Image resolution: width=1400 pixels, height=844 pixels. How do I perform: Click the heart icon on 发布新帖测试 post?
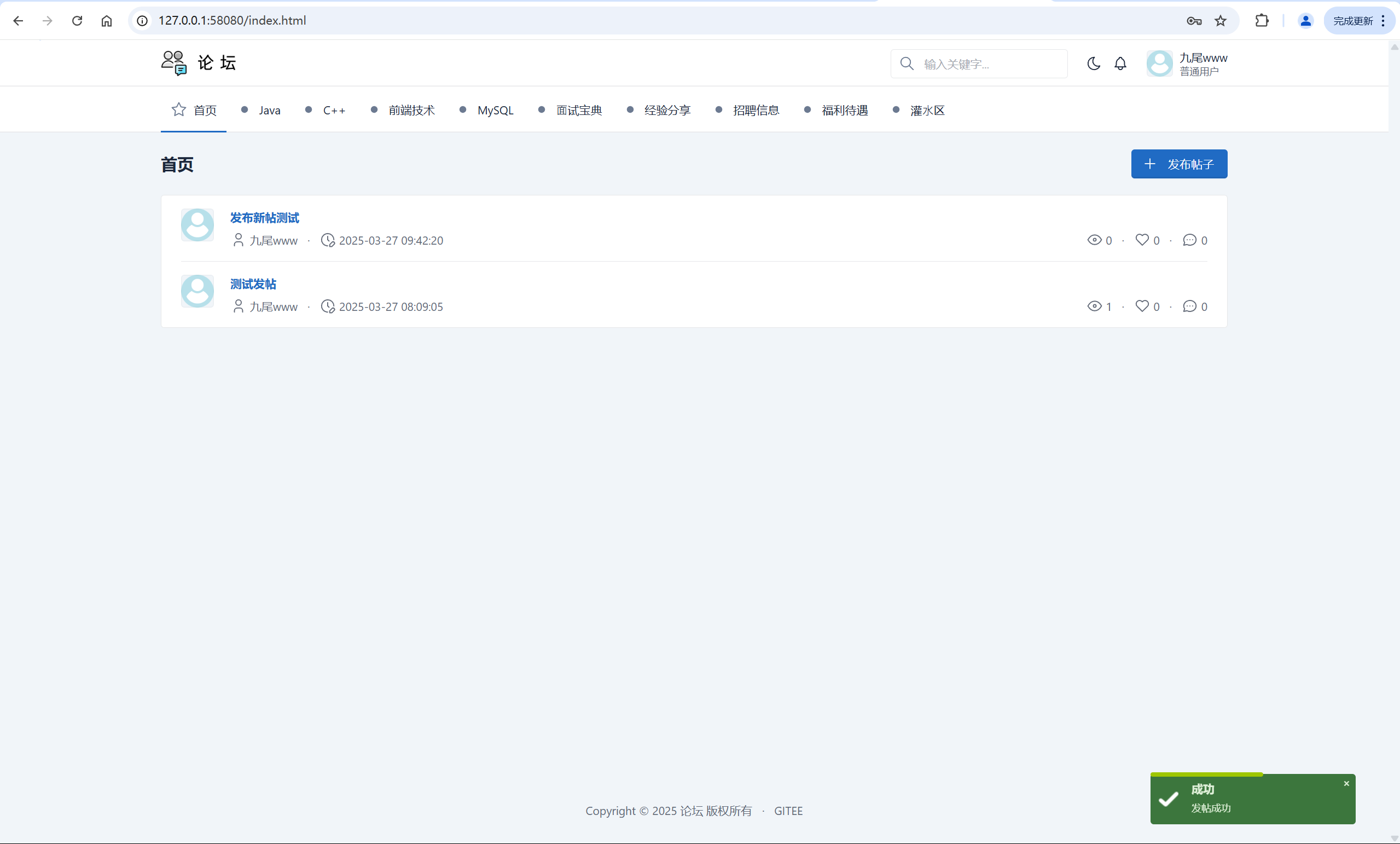pyautogui.click(x=1141, y=240)
